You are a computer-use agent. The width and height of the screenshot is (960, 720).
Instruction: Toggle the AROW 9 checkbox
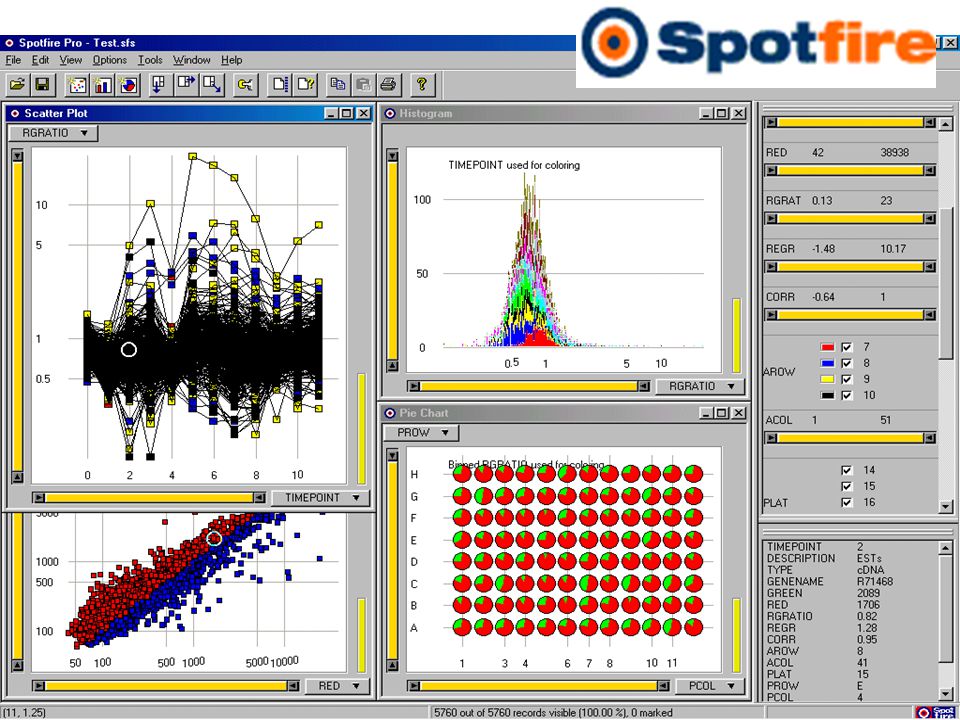847,379
